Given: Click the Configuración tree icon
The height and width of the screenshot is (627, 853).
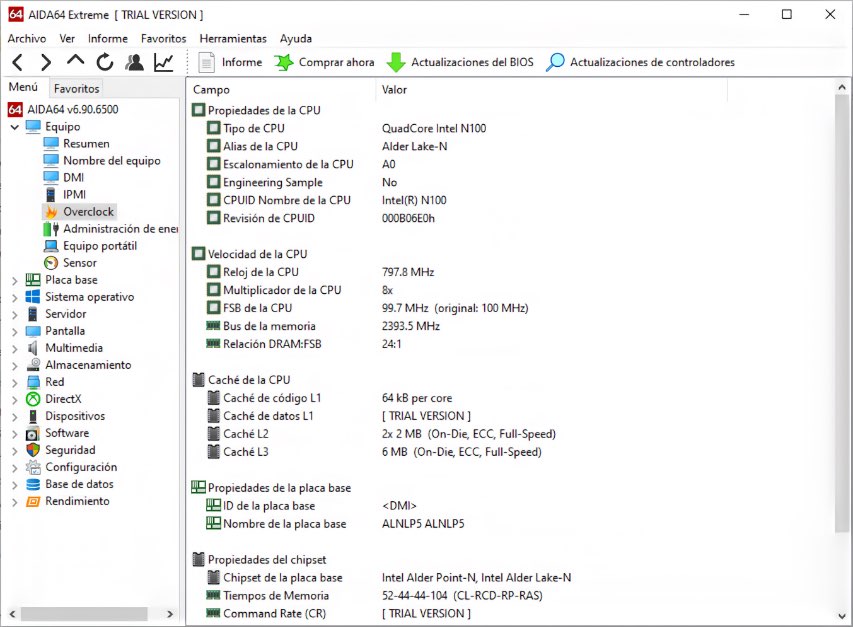Looking at the screenshot, I should 33,467.
